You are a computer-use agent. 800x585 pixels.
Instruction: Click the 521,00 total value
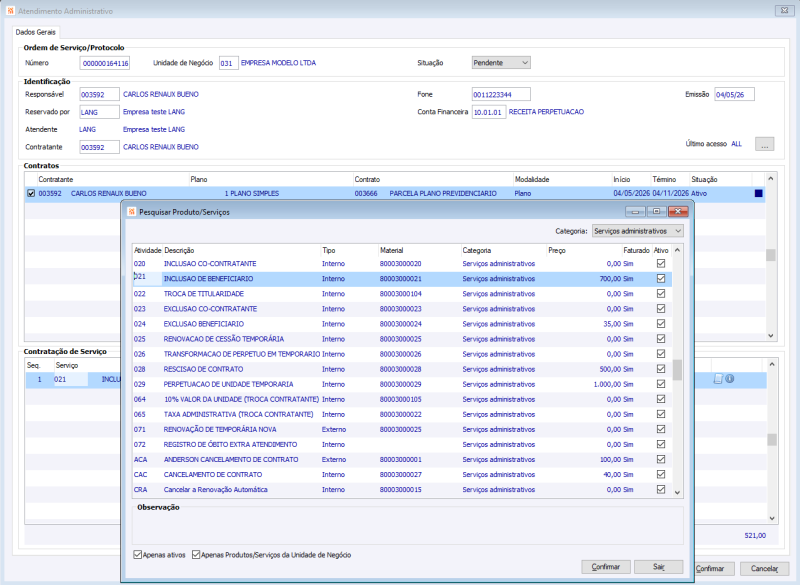(x=755, y=536)
